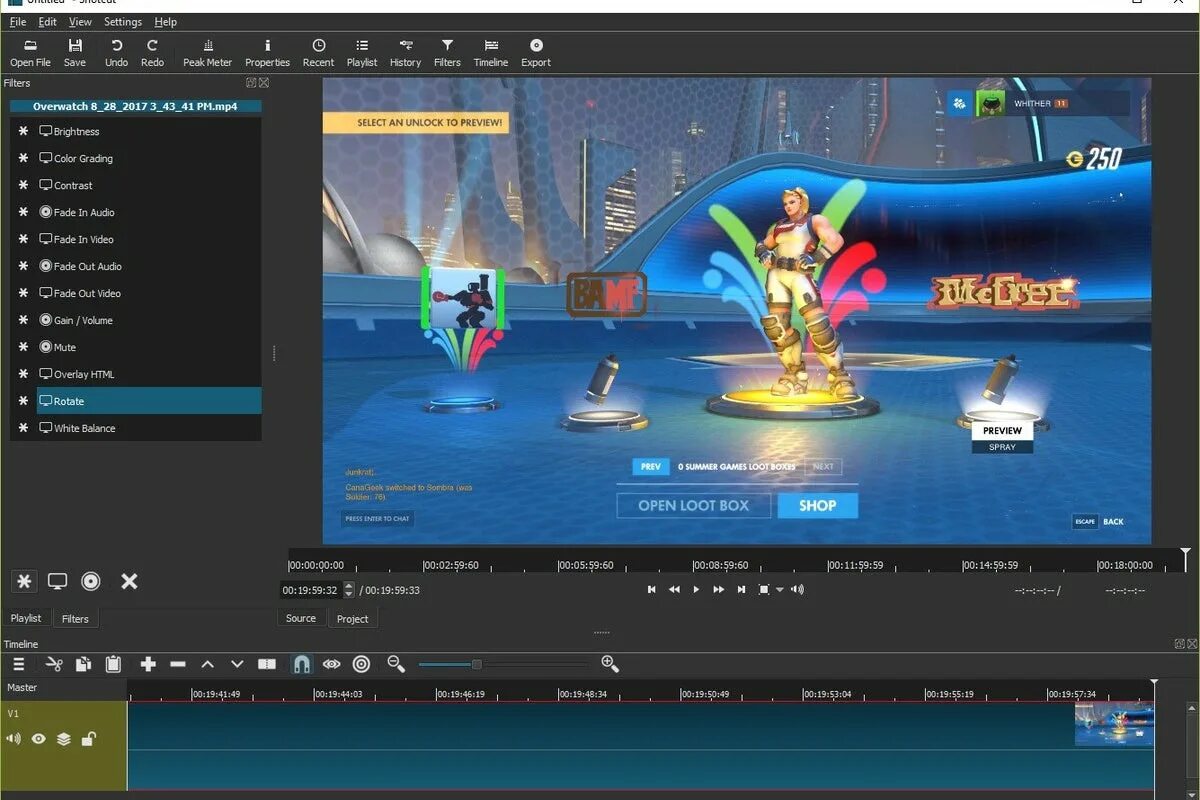Click the Open File toolbar icon
The height and width of the screenshot is (800, 1200).
[30, 53]
